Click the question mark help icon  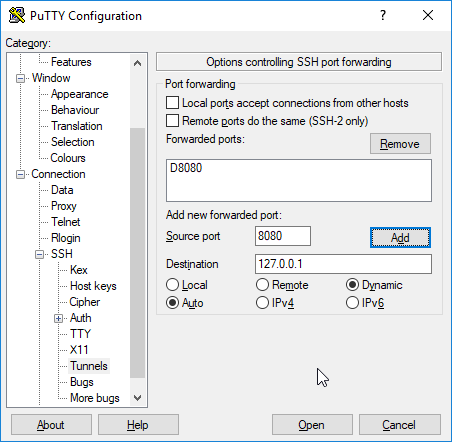(383, 15)
